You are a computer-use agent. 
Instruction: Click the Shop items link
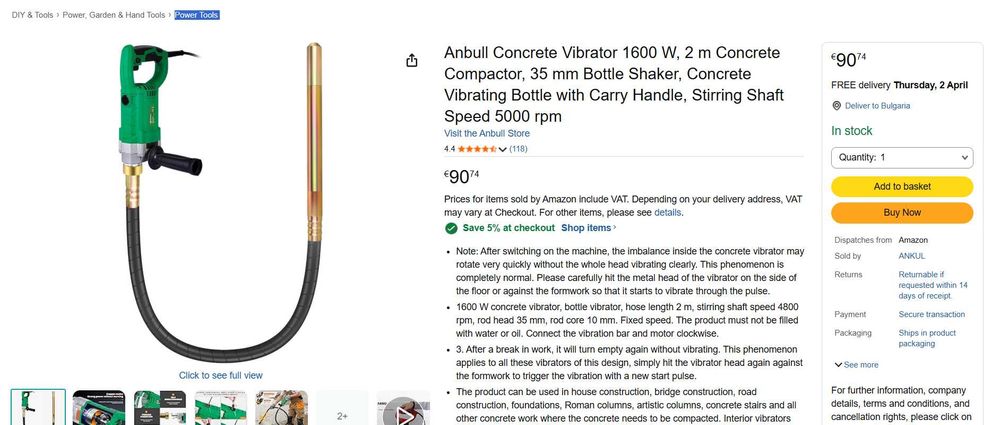(x=588, y=228)
